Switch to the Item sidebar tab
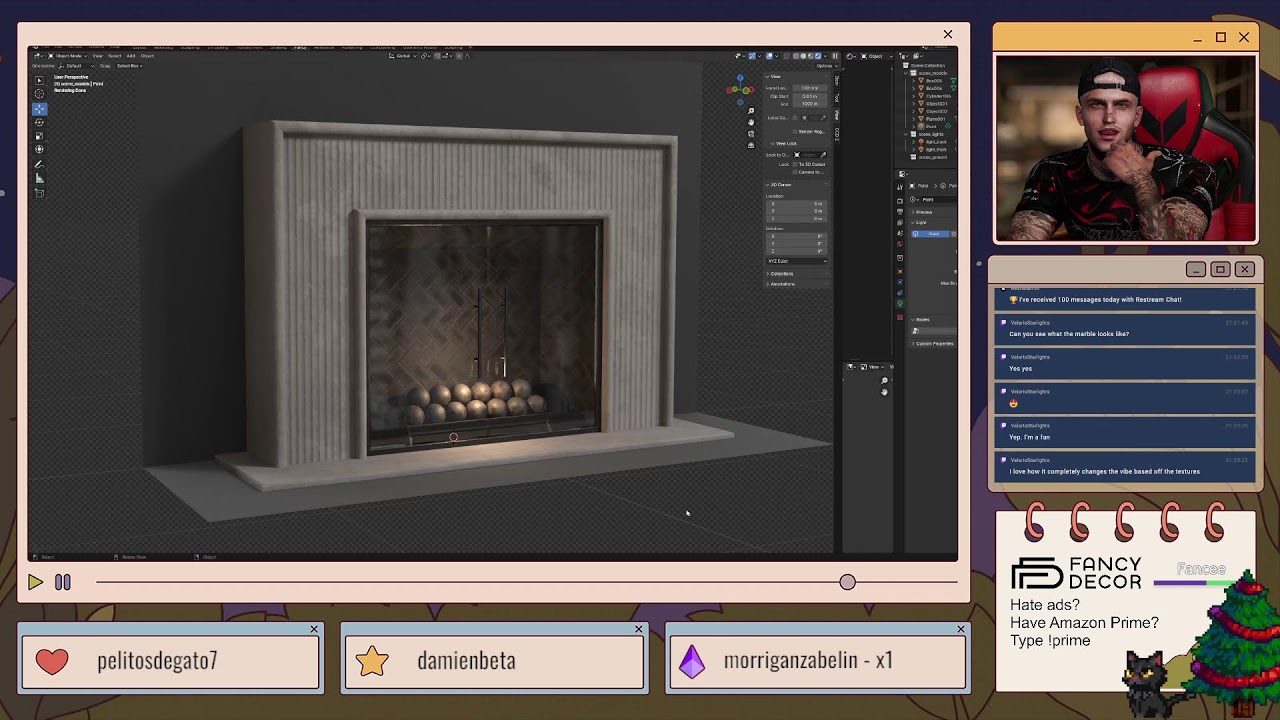This screenshot has width=1280, height=720. tap(837, 81)
